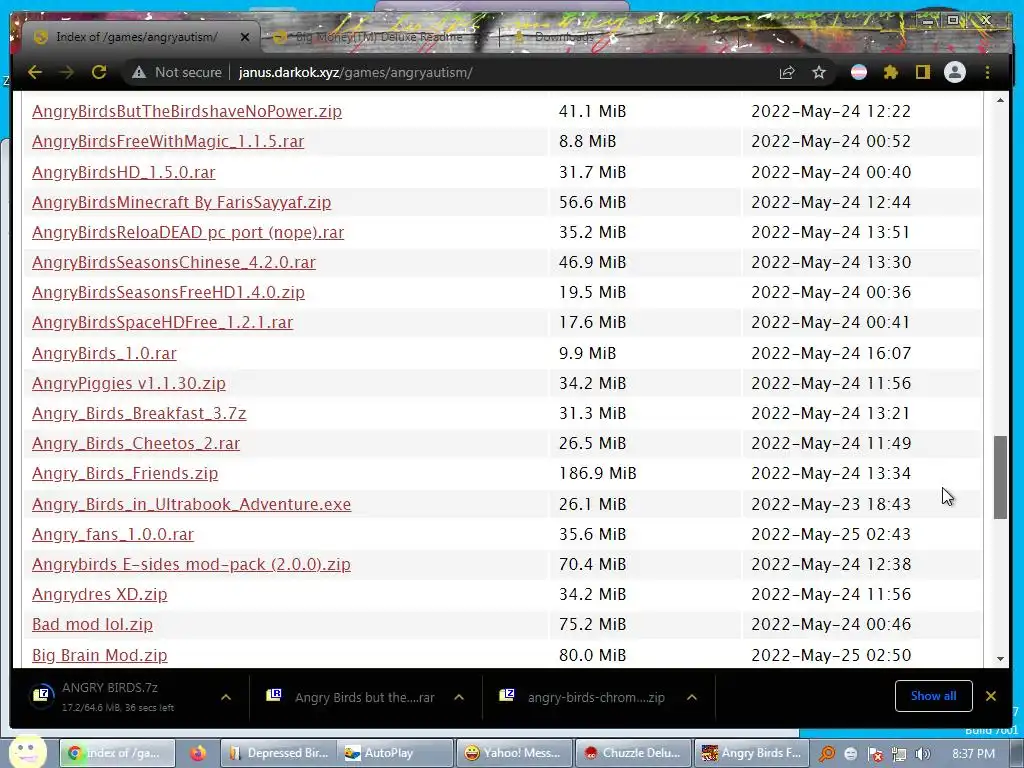Download AngryBirds_1.0.rar
Image resolution: width=1024 pixels, height=768 pixels.
point(104,353)
